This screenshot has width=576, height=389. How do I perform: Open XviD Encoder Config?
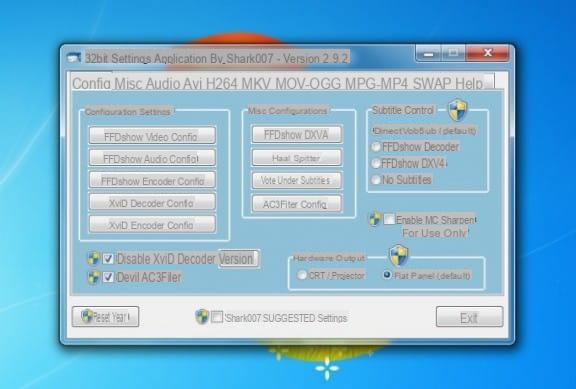(x=152, y=224)
